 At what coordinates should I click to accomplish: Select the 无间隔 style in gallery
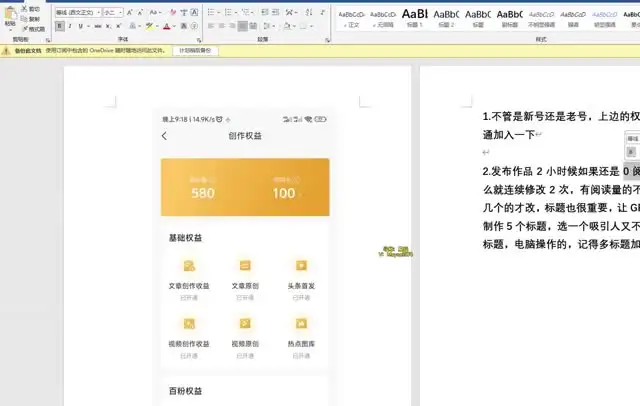click(x=383, y=17)
